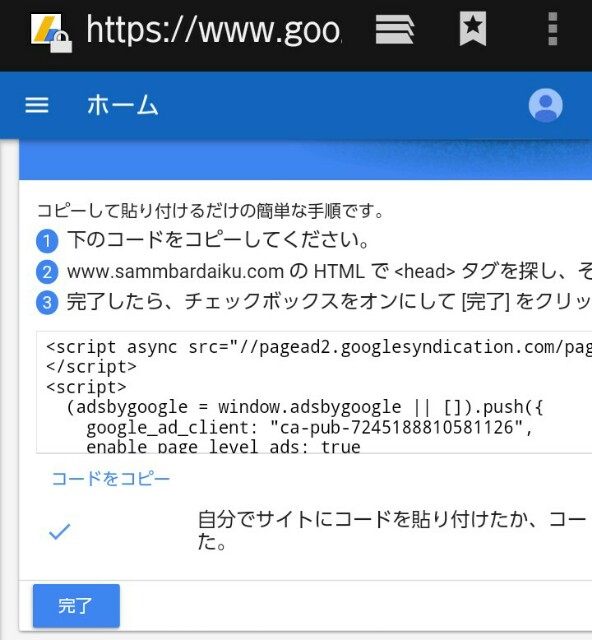Click the google_ad_client ca-pub code line
This screenshot has width=592, height=640.
tap(309, 427)
